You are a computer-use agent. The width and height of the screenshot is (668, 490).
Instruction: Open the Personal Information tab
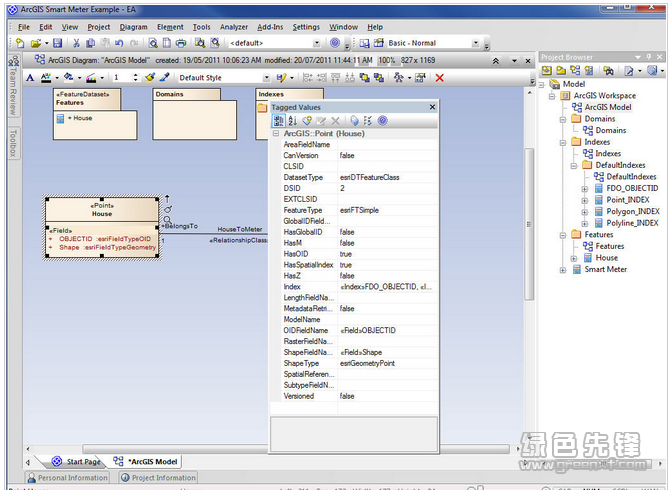click(x=67, y=478)
